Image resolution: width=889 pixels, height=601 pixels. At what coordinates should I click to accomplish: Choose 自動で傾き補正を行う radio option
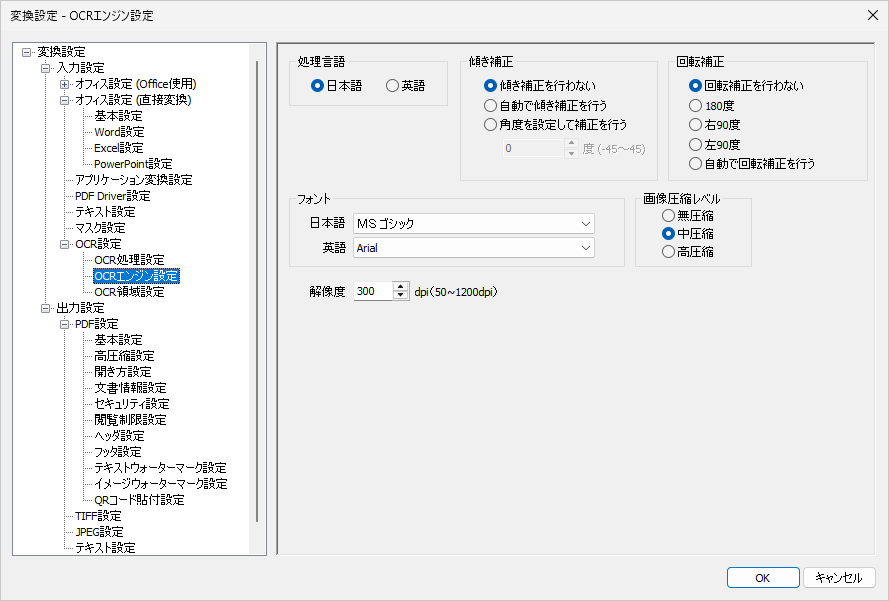click(490, 105)
